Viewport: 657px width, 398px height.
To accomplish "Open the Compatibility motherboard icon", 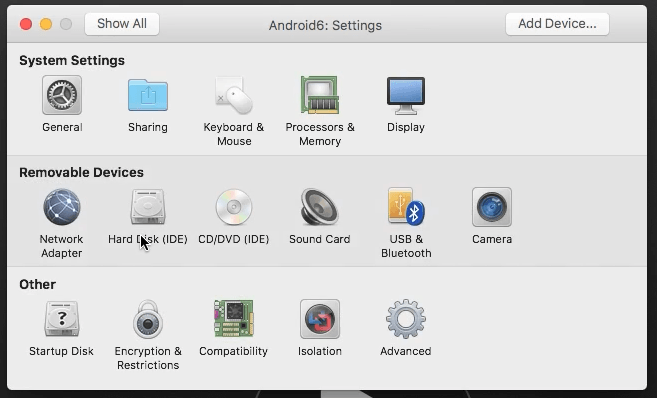I will pyautogui.click(x=234, y=319).
